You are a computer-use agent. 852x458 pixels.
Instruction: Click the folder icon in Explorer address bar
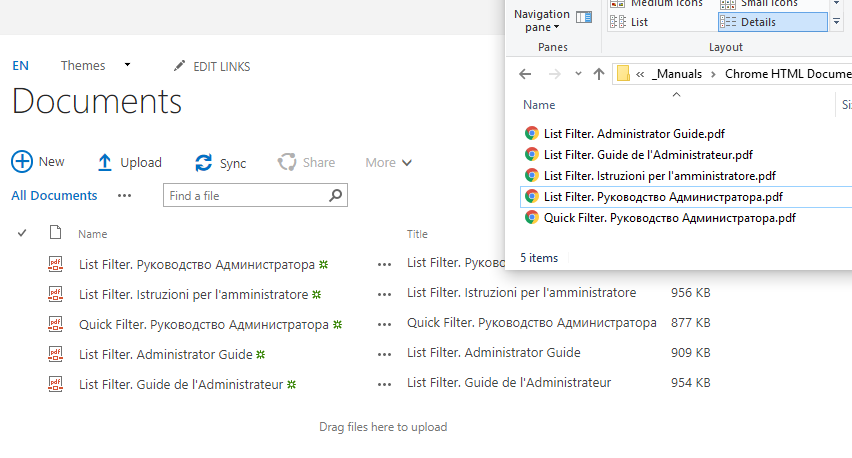[623, 73]
